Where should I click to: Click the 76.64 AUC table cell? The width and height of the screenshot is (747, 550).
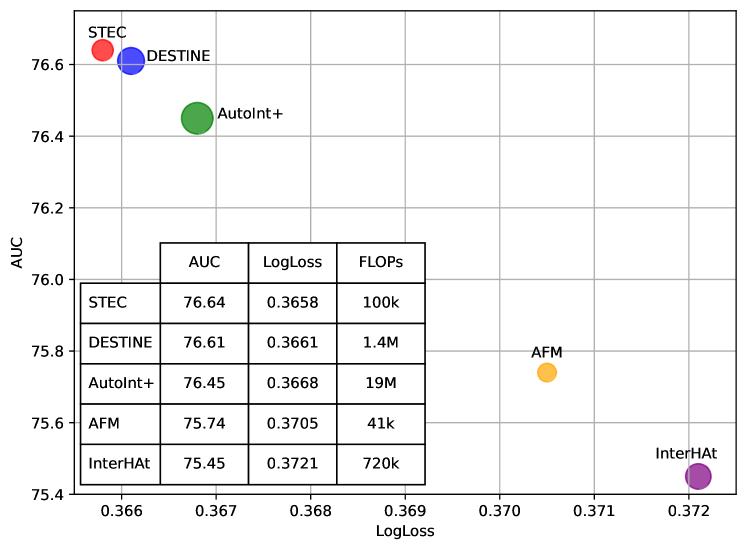click(204, 302)
